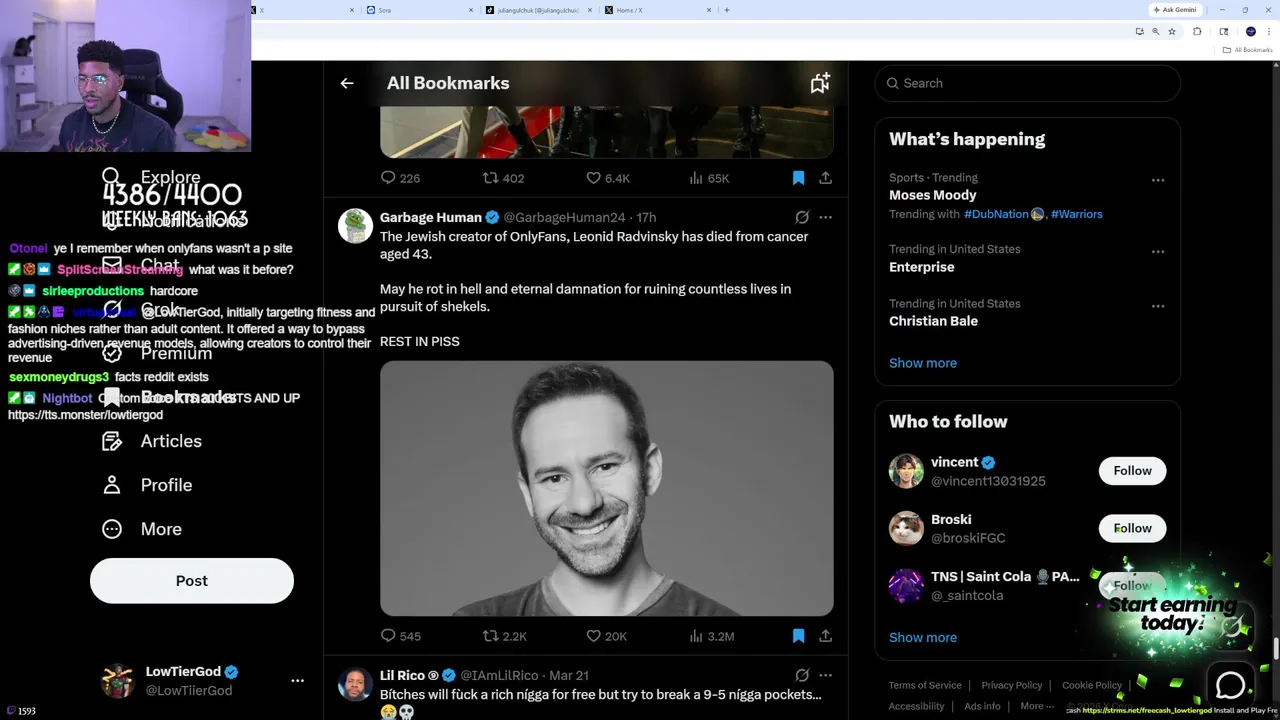Viewport: 1280px width, 720px height.
Task: Open the Christian Bale trending topic
Action: coord(933,321)
